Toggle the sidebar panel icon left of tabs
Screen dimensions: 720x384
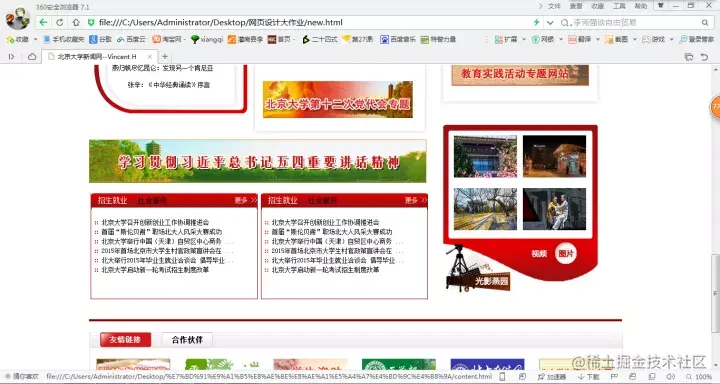(x=11, y=56)
